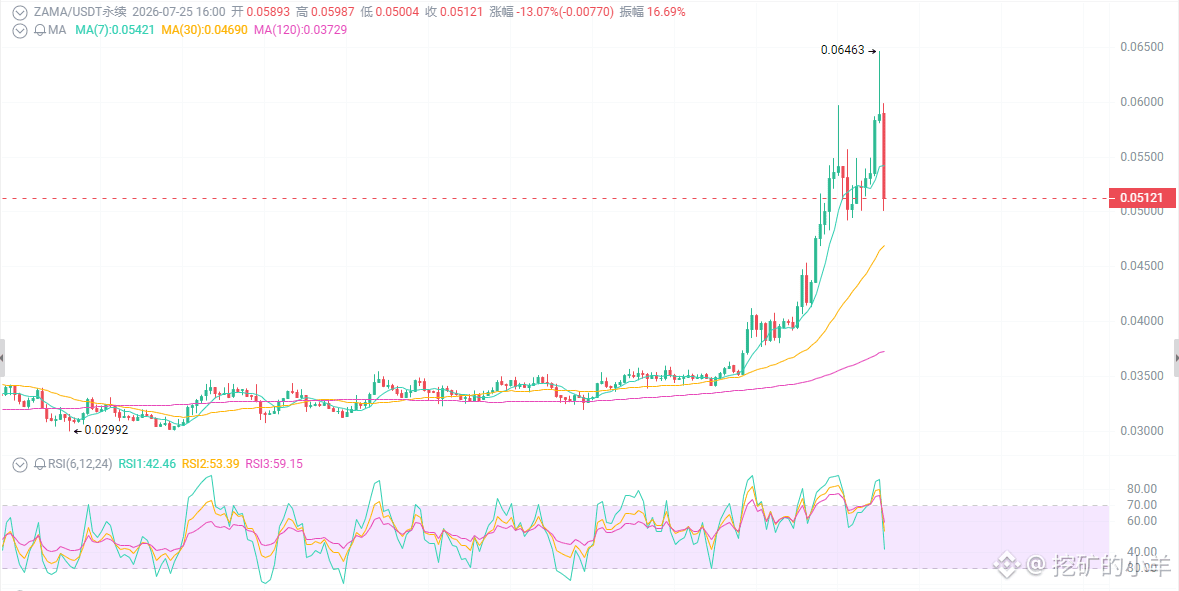
Task: Collapse the RSI(6,12,24) indicator chevron
Action: click(20, 464)
